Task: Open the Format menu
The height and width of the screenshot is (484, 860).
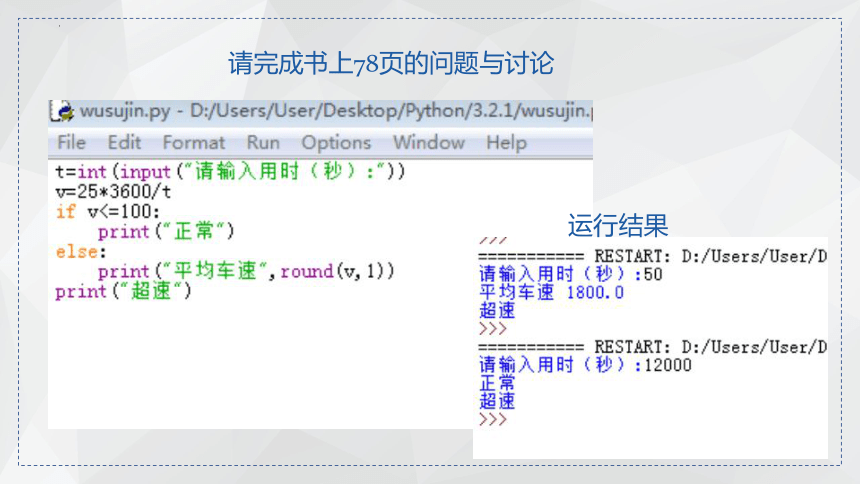Action: [x=194, y=143]
